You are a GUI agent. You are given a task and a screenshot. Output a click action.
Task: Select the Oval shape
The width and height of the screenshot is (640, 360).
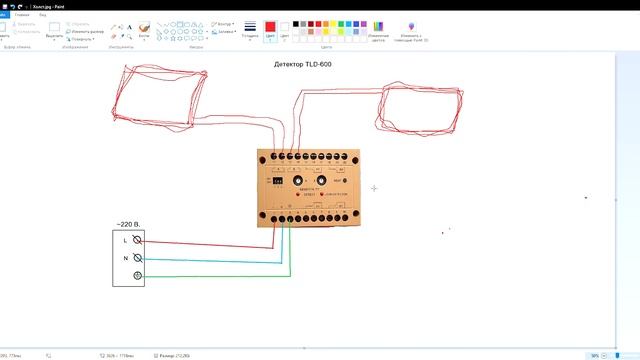173,25
